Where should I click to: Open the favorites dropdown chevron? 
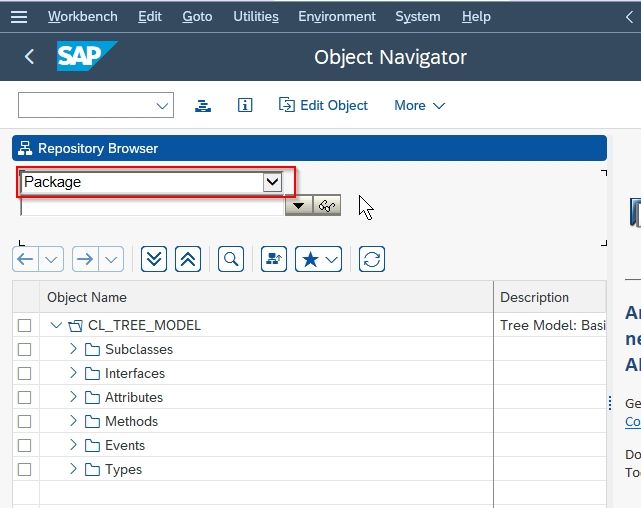[x=332, y=259]
